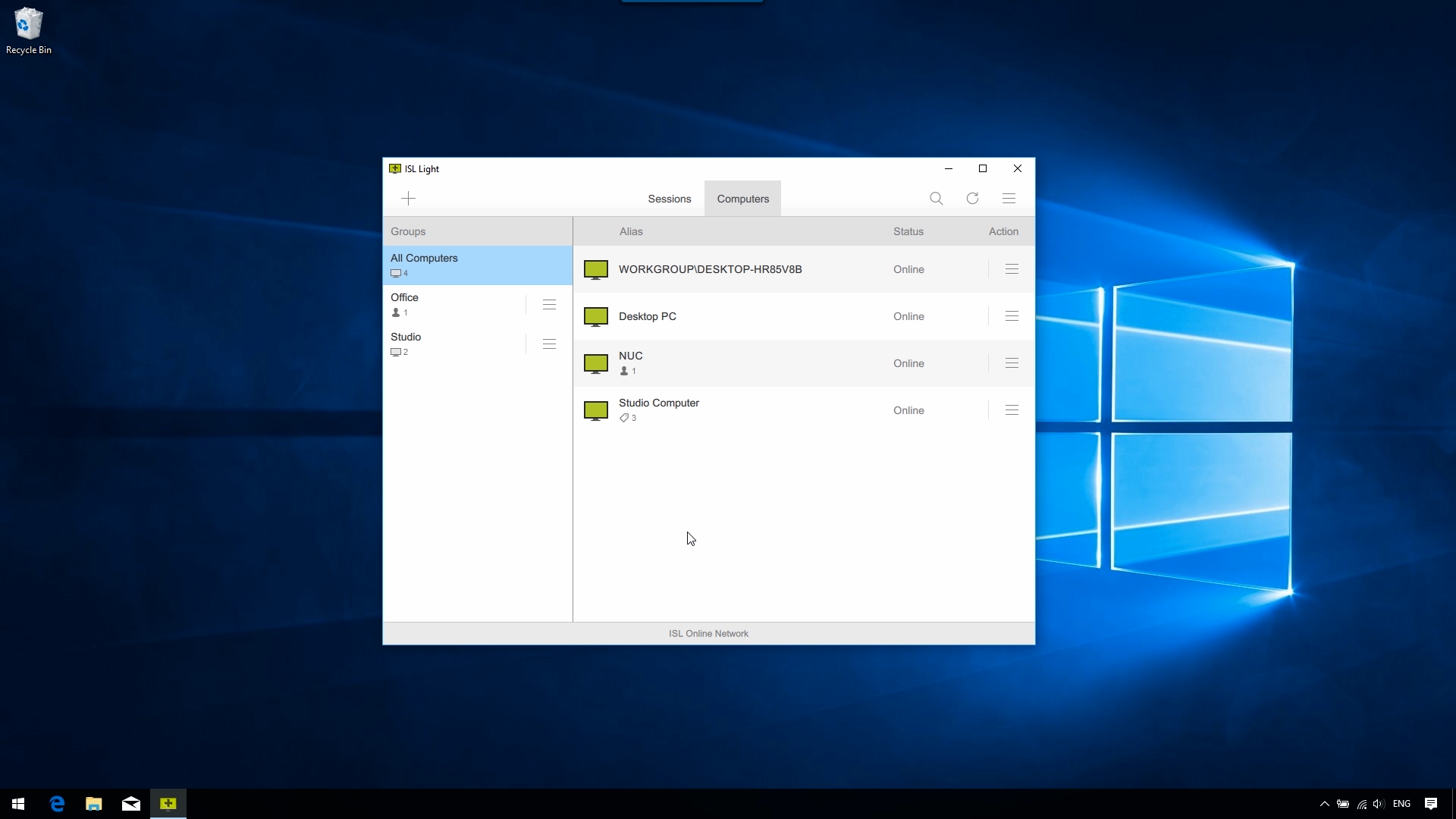The image size is (1456, 819).
Task: Click the monitor icon of NUC
Action: [x=596, y=364]
